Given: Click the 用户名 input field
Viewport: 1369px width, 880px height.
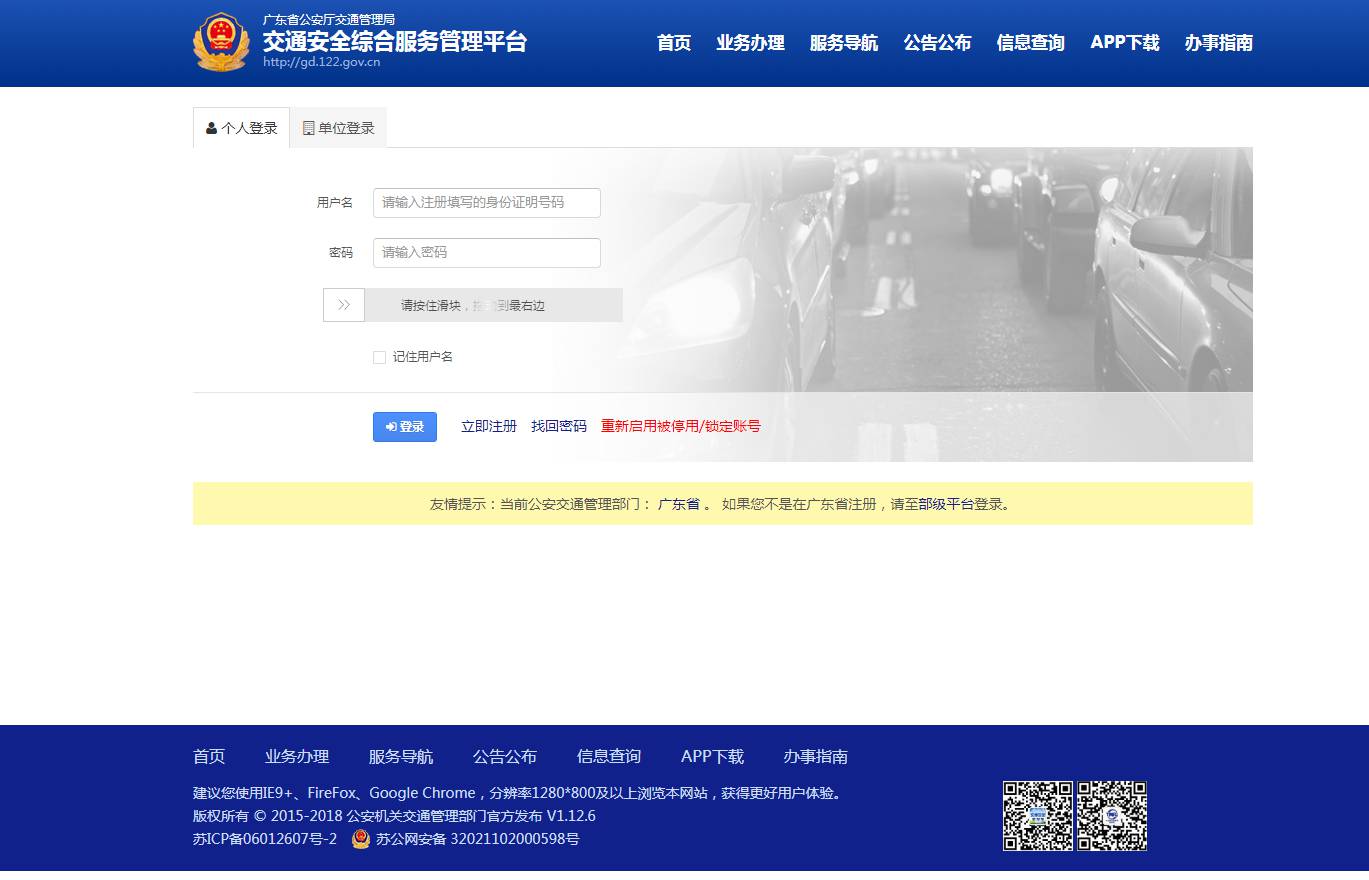Looking at the screenshot, I should 487,203.
